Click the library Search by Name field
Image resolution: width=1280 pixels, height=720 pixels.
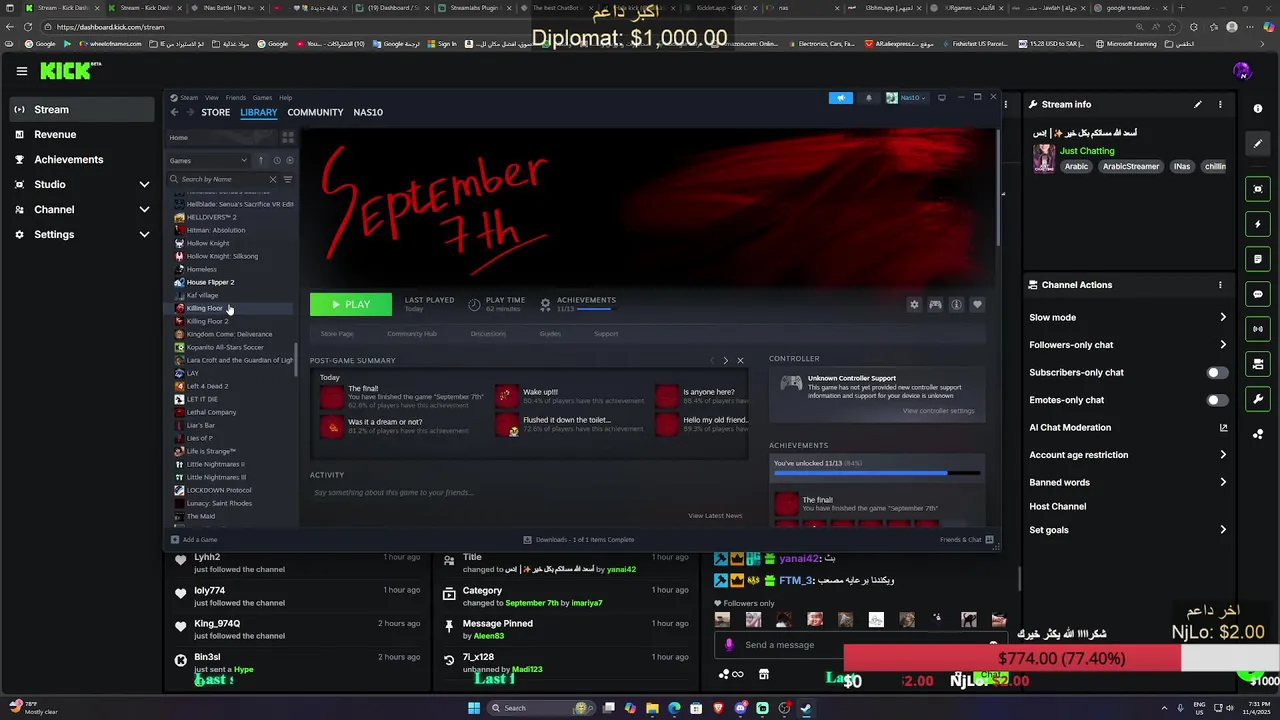coord(222,179)
